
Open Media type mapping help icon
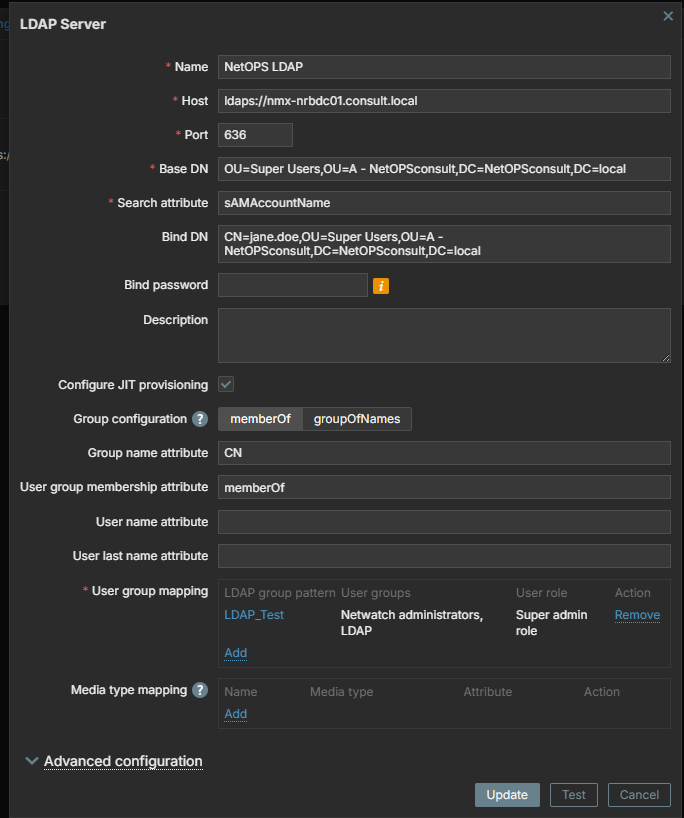tap(200, 690)
